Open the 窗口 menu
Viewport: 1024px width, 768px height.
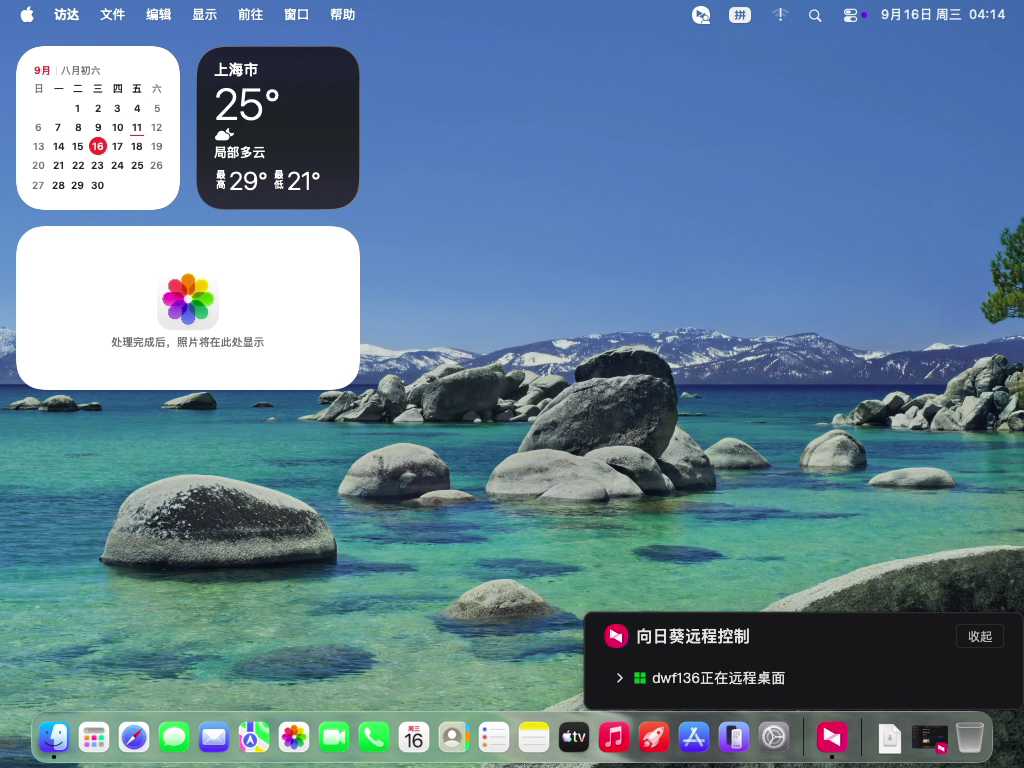point(296,14)
